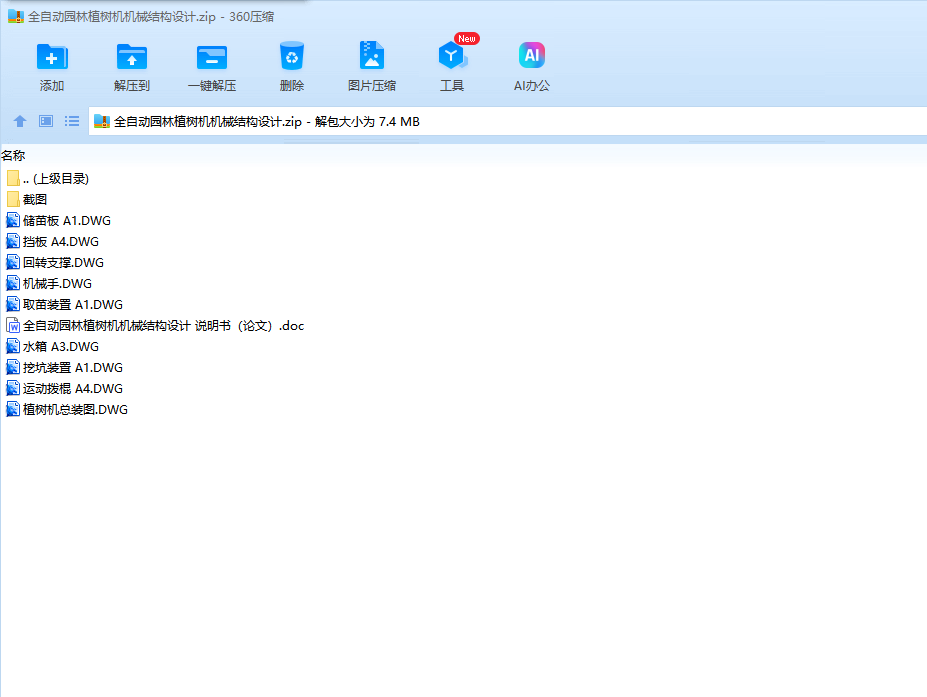Select file 储苗板 A1.DWG
927x697 pixels.
click(59, 221)
